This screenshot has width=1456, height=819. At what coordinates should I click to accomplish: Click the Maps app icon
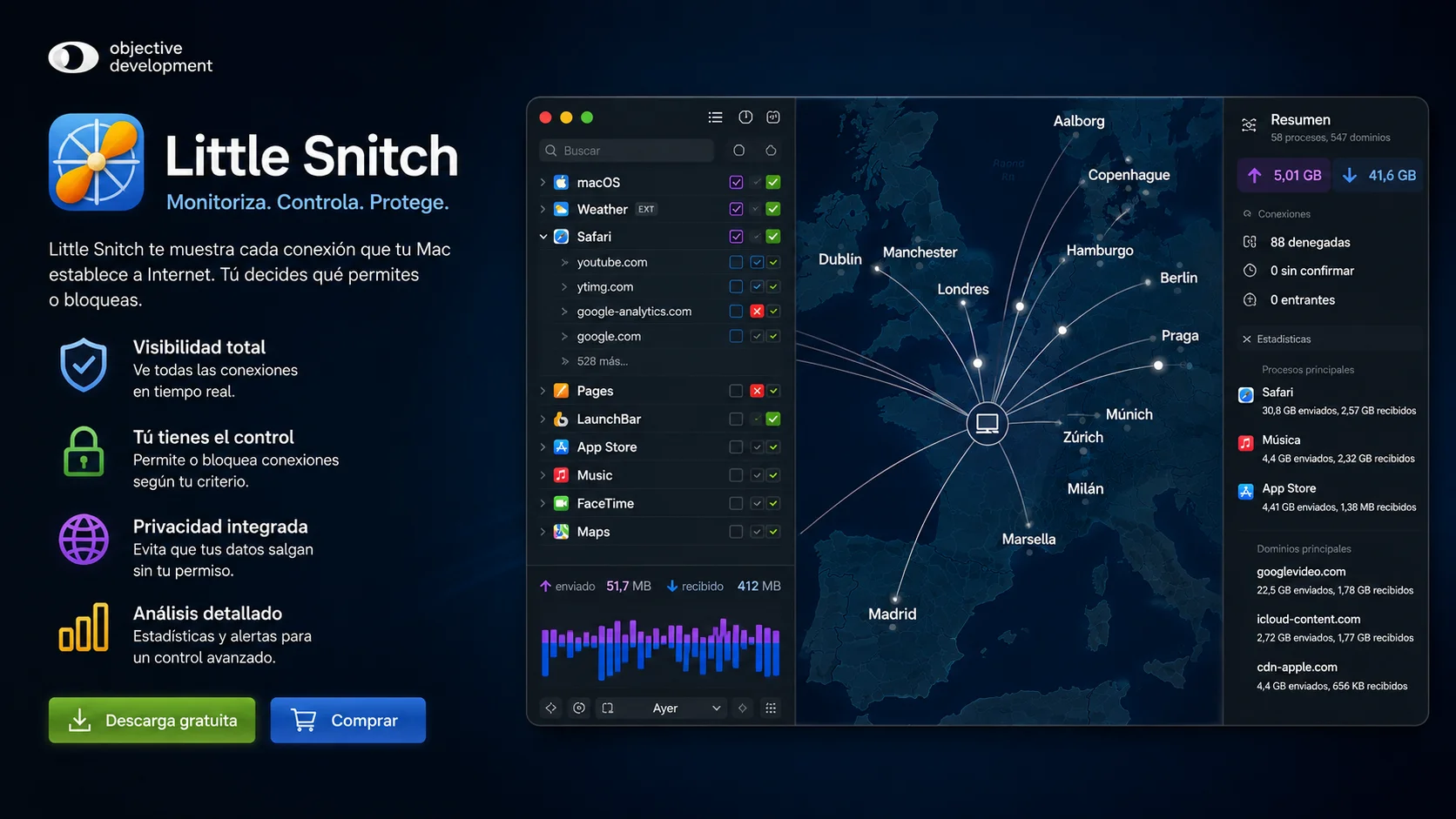click(562, 532)
